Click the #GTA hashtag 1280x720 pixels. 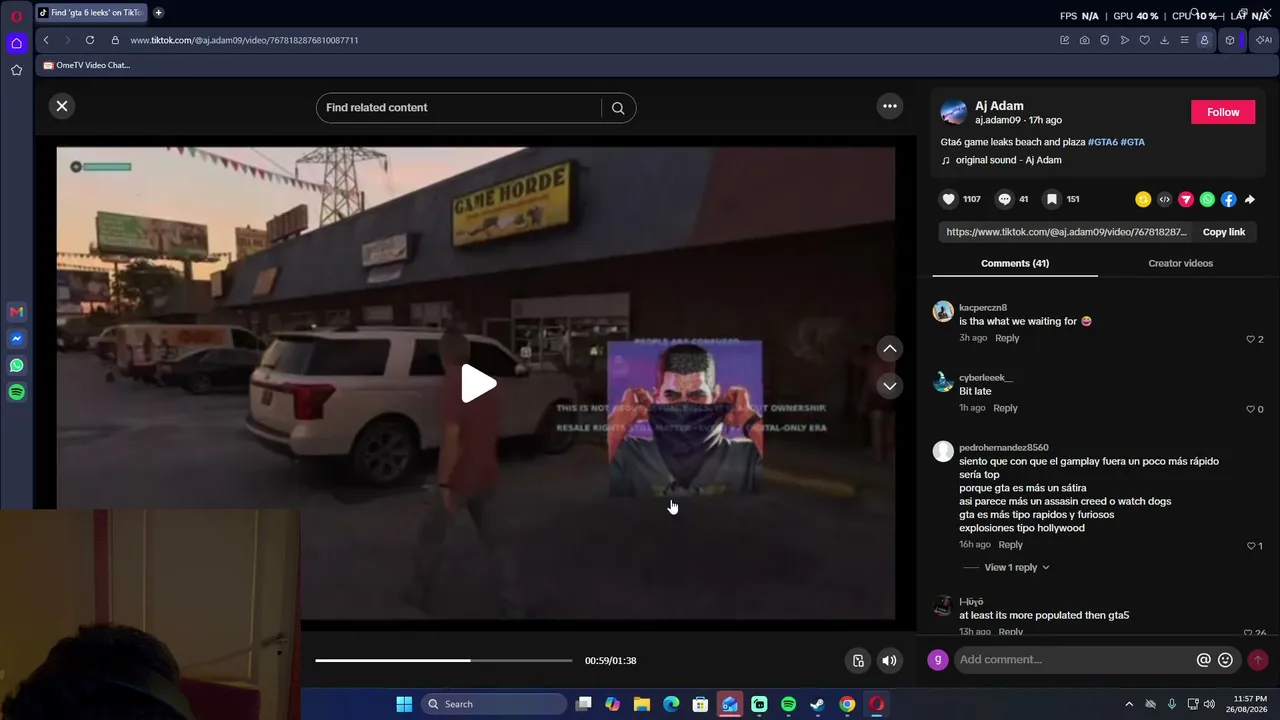pyautogui.click(x=1133, y=142)
